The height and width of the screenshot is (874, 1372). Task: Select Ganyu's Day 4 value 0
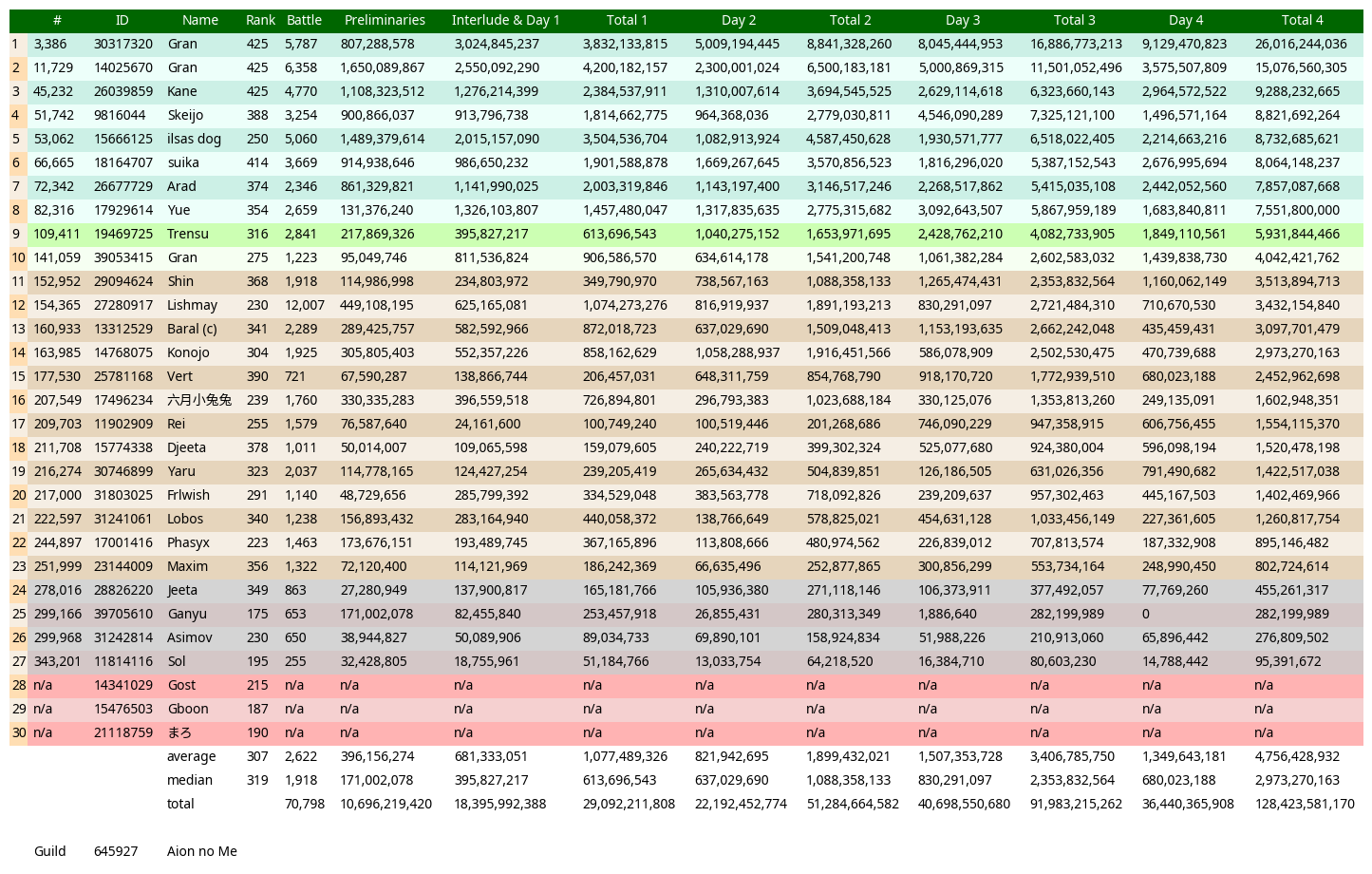pos(1146,614)
